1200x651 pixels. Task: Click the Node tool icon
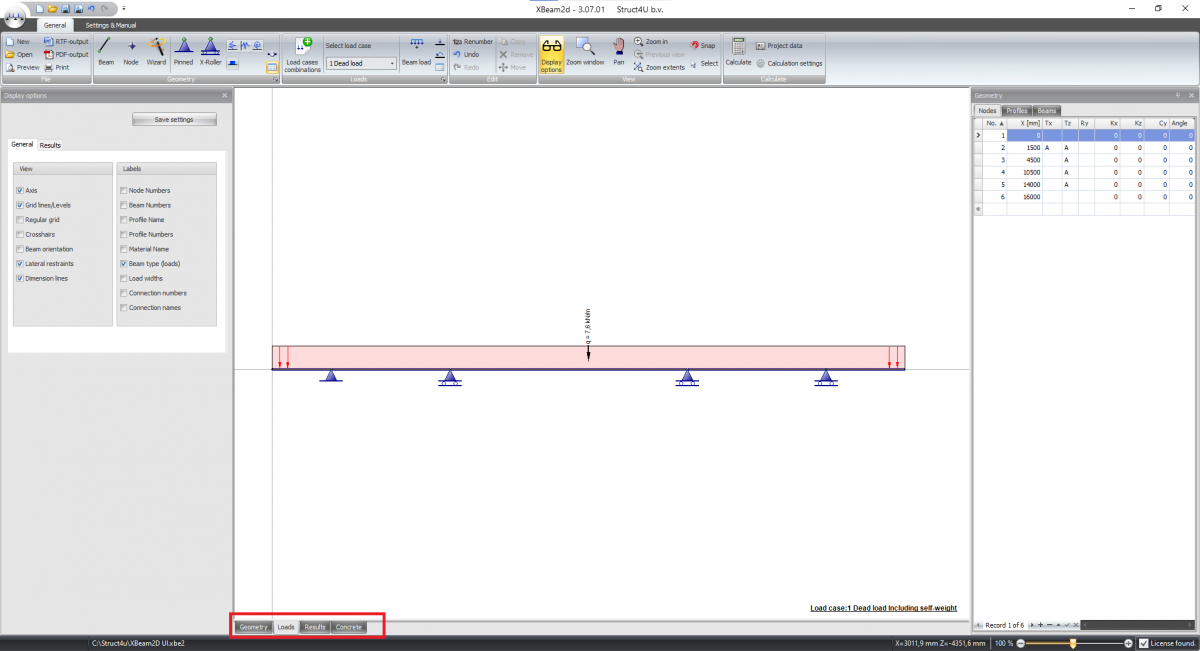(x=131, y=50)
